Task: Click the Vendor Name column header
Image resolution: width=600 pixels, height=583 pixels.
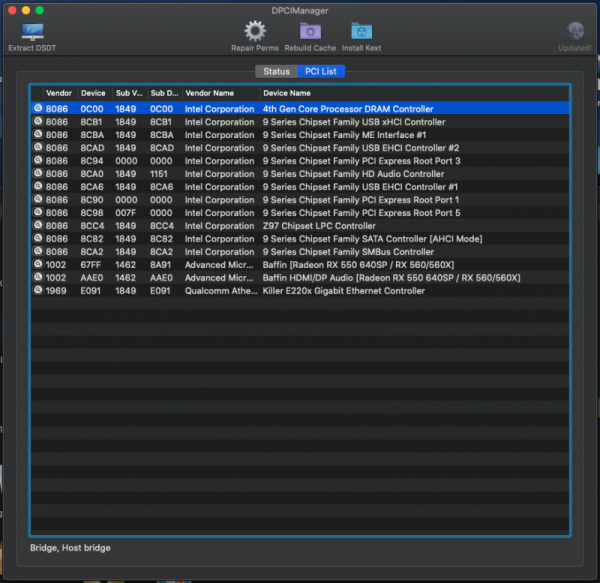Action: click(x=208, y=93)
